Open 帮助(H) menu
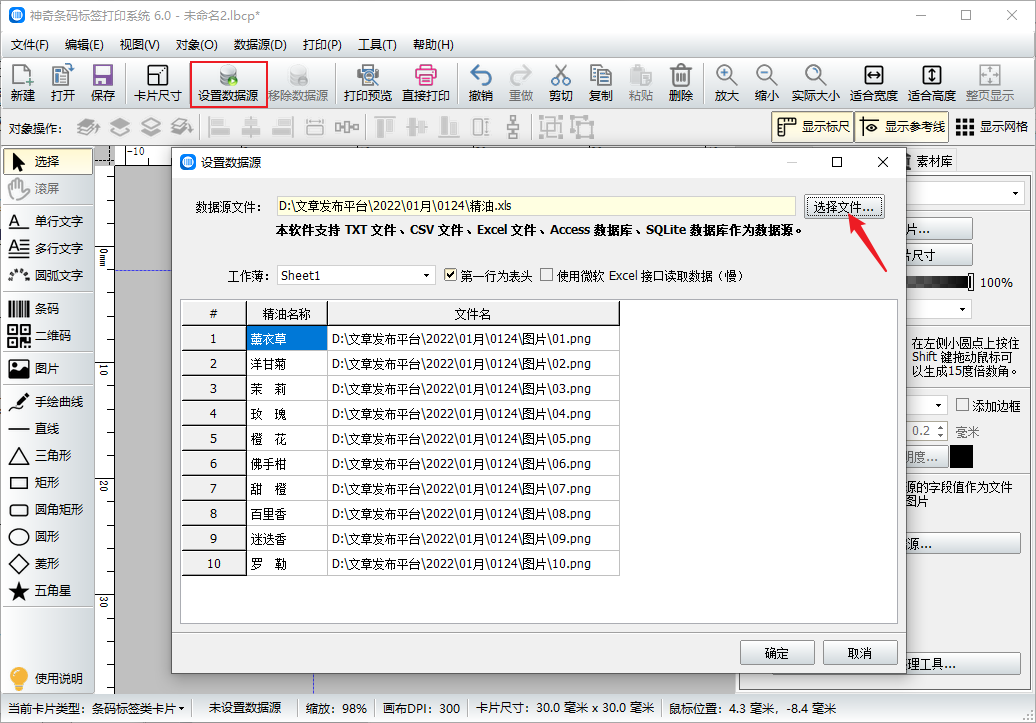 pos(433,44)
